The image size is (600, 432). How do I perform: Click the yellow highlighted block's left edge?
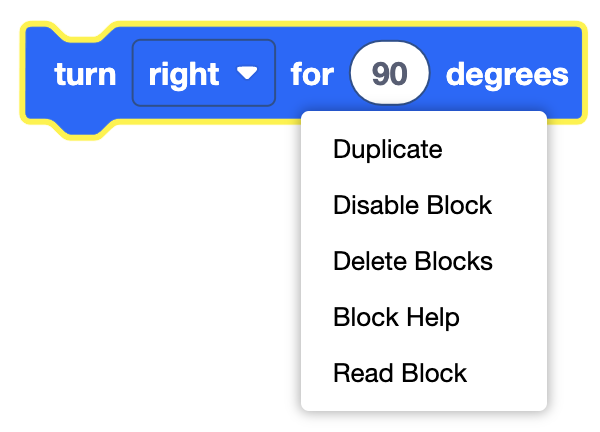25,75
